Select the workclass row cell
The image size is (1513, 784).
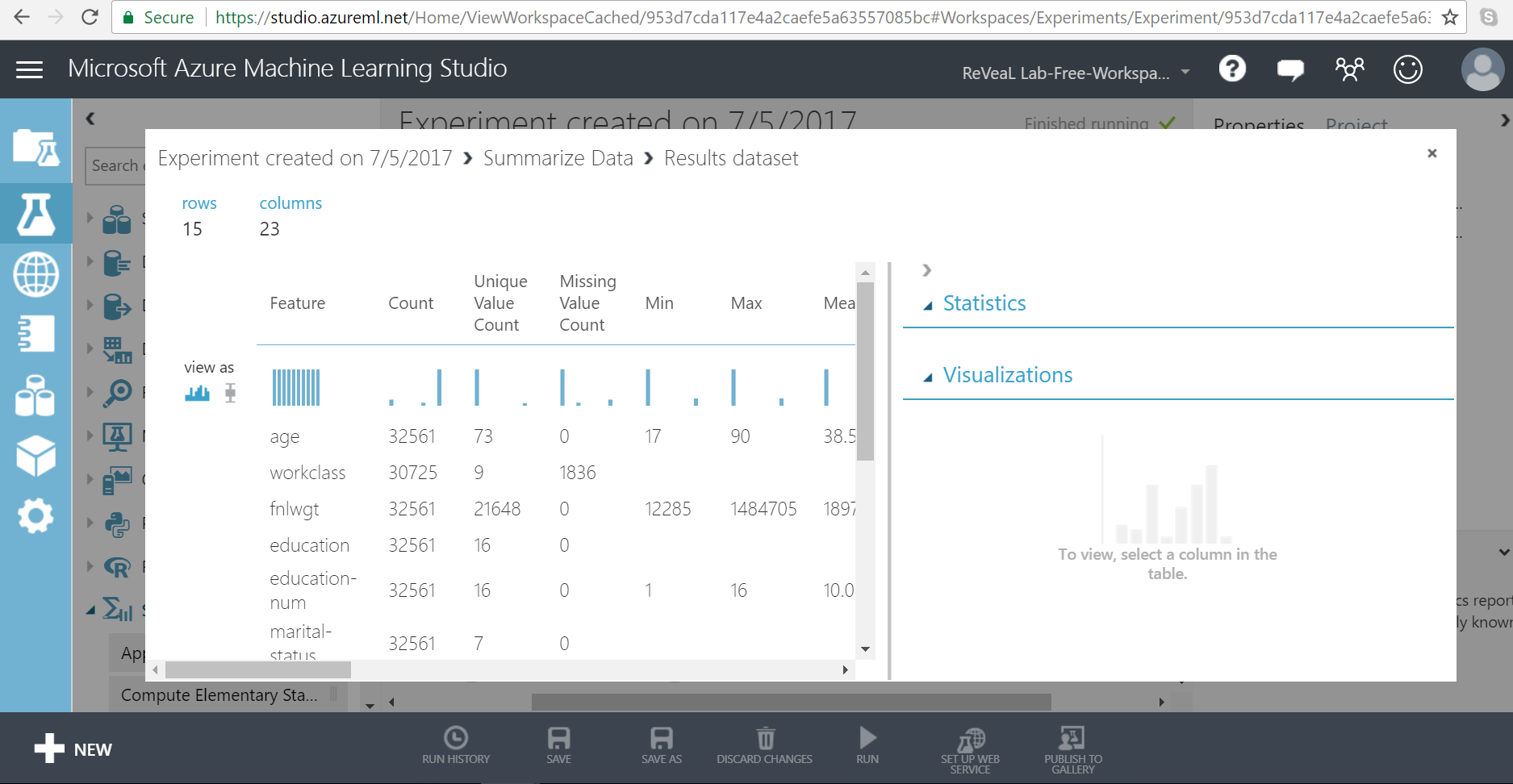tap(307, 473)
